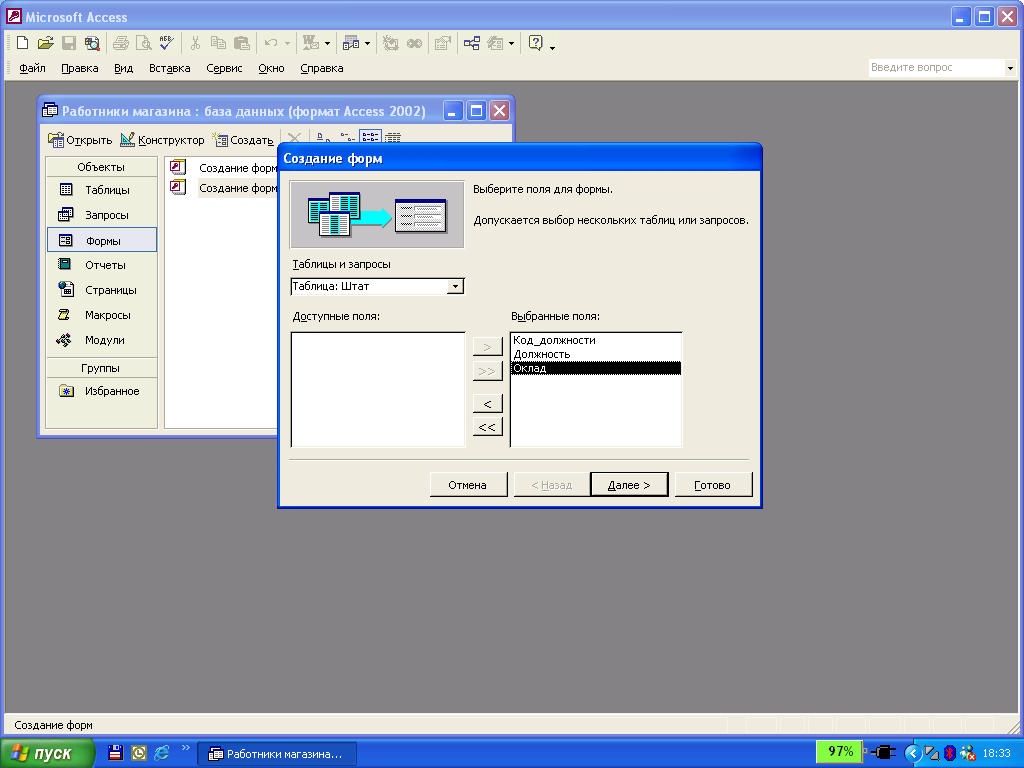Image resolution: width=1024 pixels, height=768 pixels.
Task: Open the Relationships diagram icon
Action: click(x=472, y=43)
